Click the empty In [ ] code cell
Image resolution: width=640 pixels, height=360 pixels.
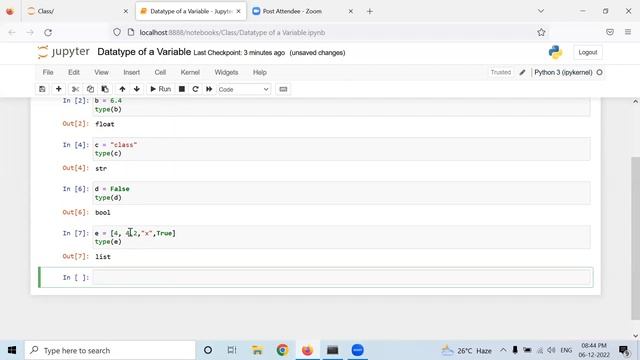click(341, 278)
